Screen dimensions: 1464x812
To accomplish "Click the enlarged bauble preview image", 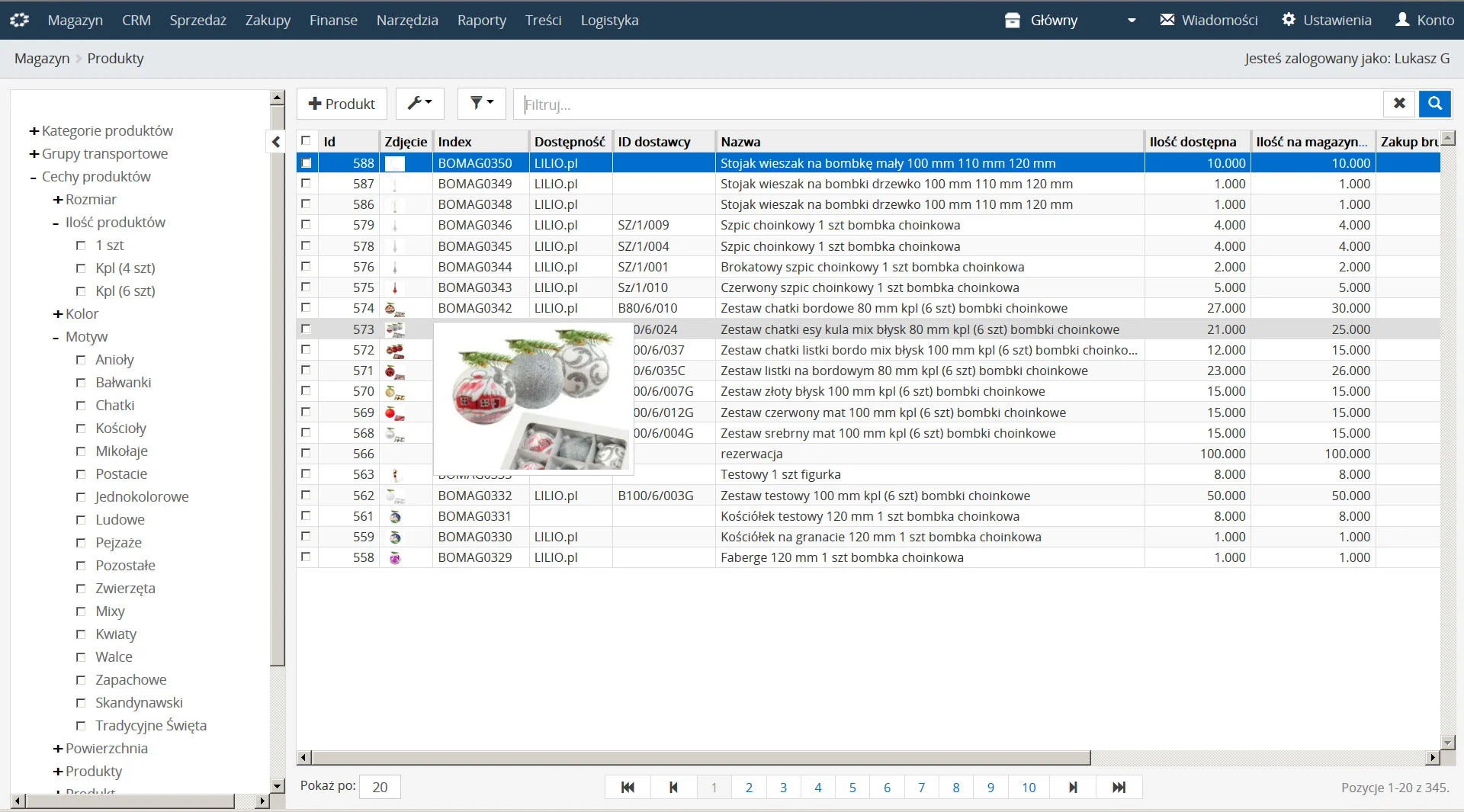I will coord(534,399).
